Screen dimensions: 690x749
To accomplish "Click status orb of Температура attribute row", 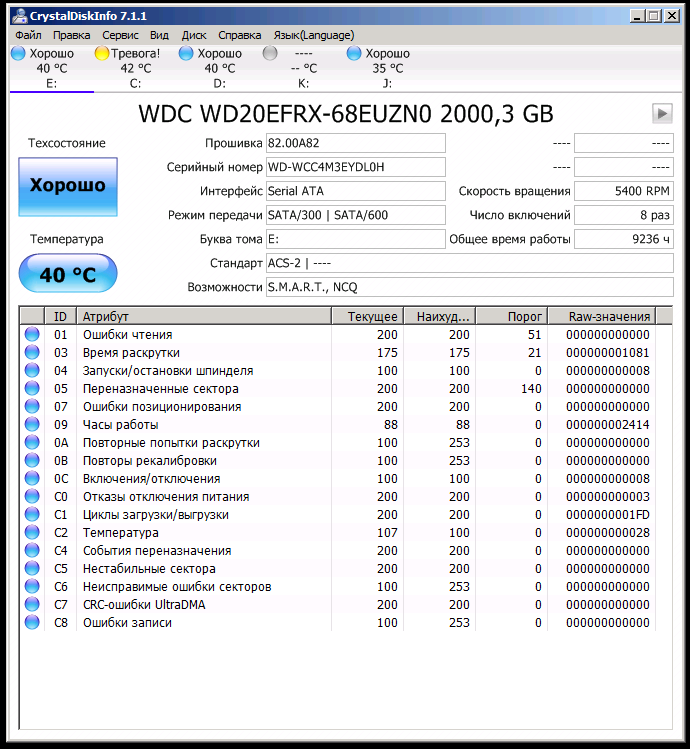I will [32, 533].
